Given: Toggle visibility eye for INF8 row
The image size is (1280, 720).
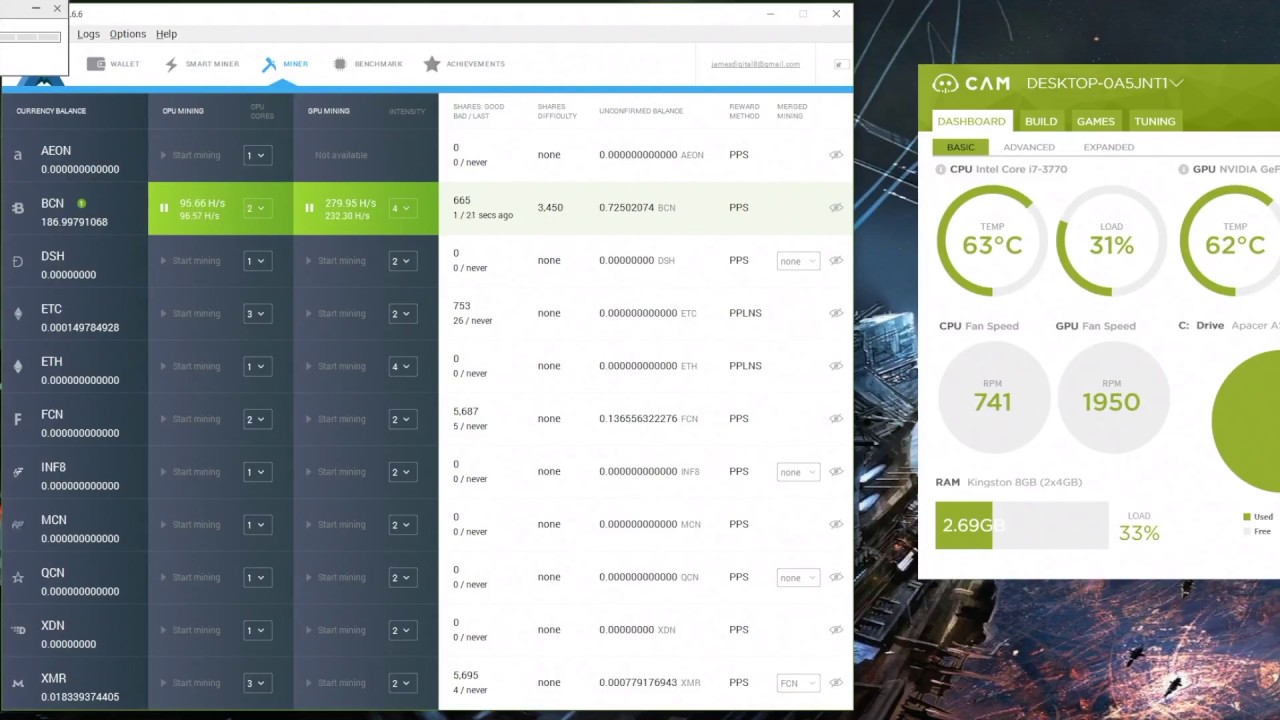Looking at the screenshot, I should pos(836,472).
